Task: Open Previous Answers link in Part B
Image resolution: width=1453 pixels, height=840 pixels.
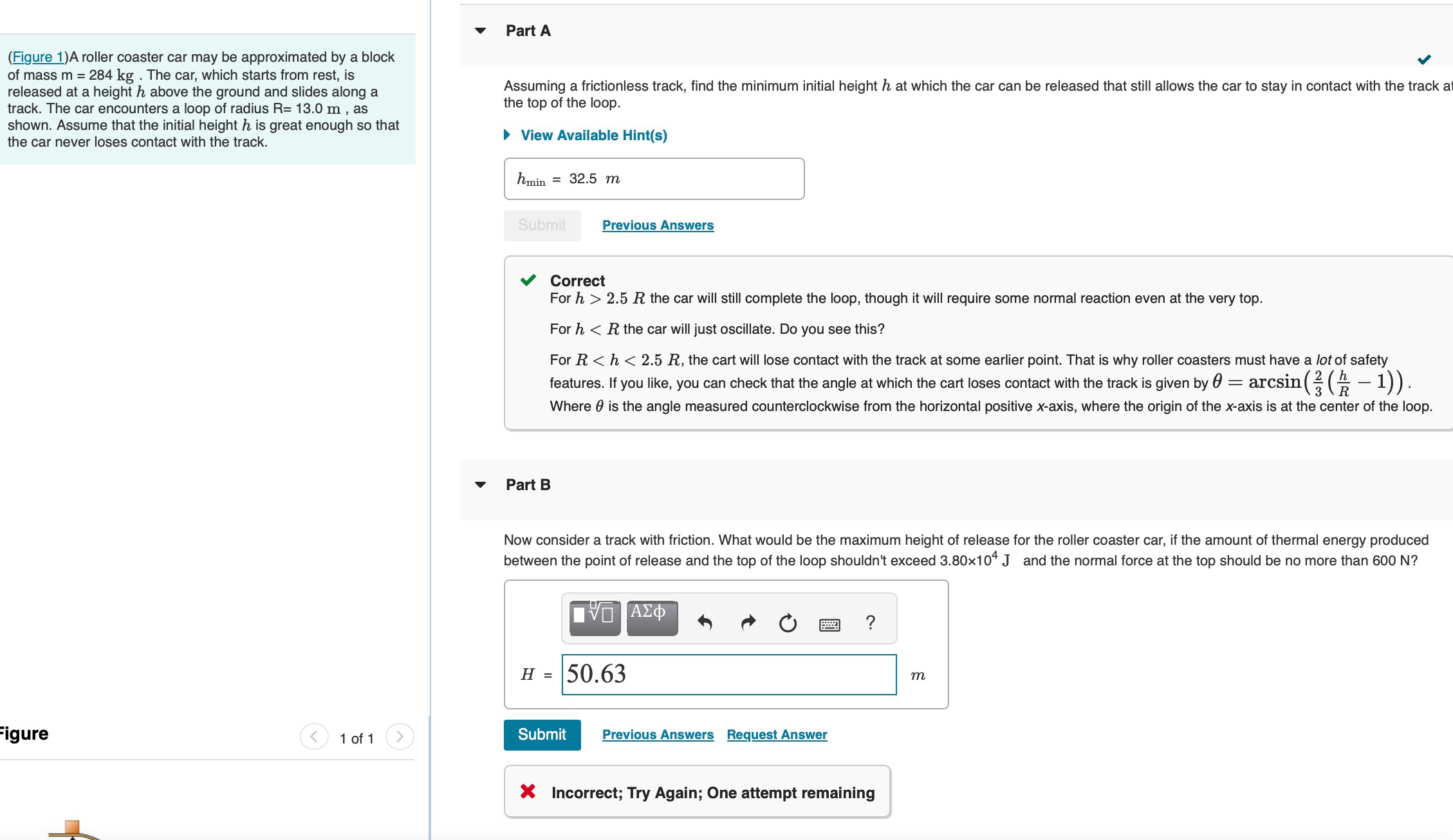Action: coord(658,735)
